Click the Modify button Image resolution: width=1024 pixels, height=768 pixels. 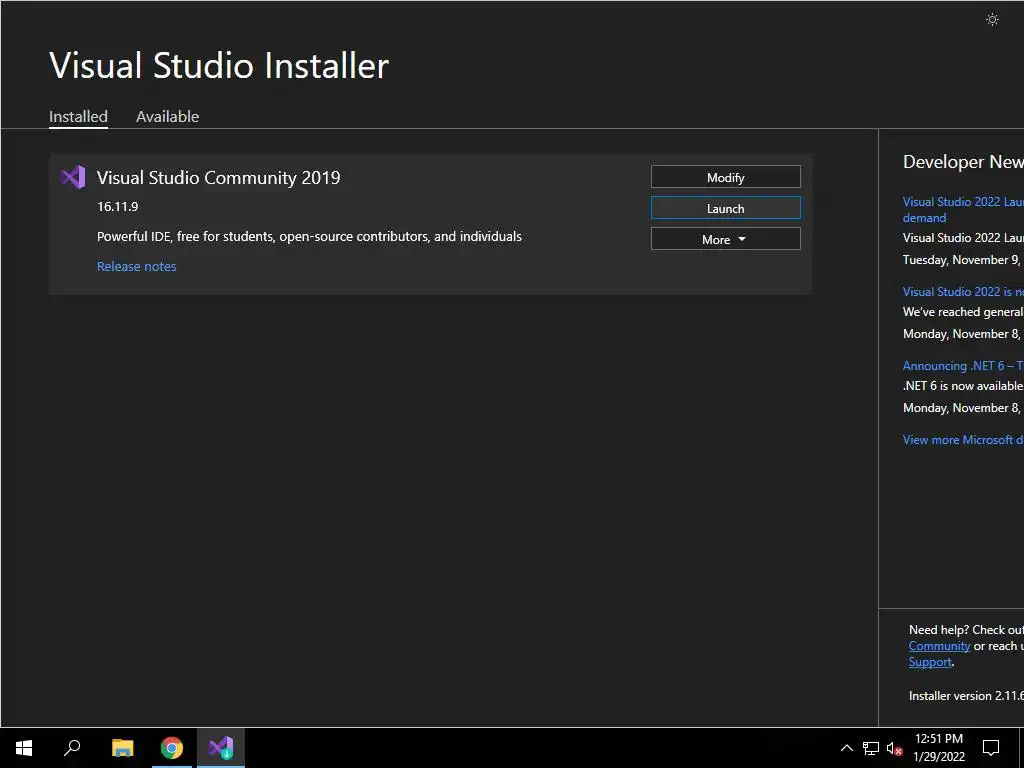pos(726,177)
